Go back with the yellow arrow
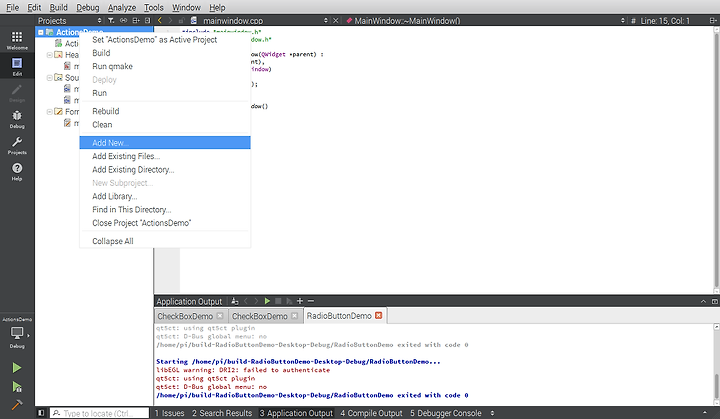720x419 pixels. coord(160,20)
